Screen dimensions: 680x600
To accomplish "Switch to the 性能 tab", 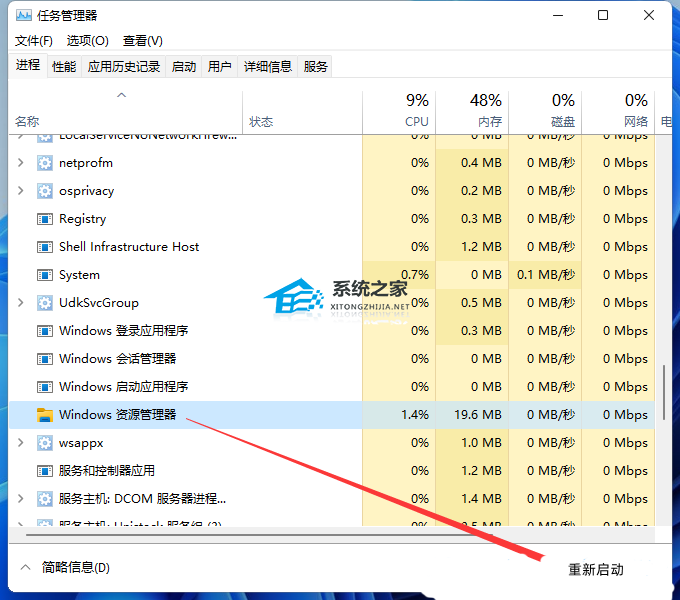I will (x=64, y=67).
